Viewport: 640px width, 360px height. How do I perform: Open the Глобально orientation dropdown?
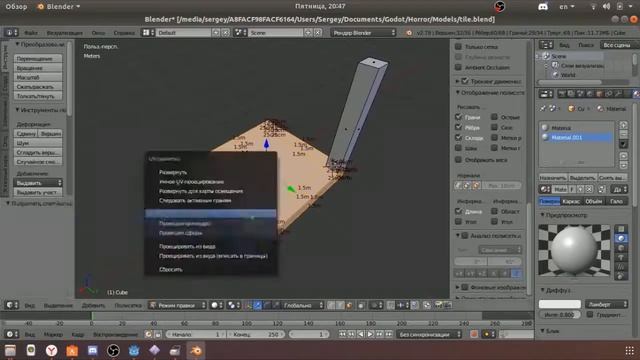pos(302,305)
